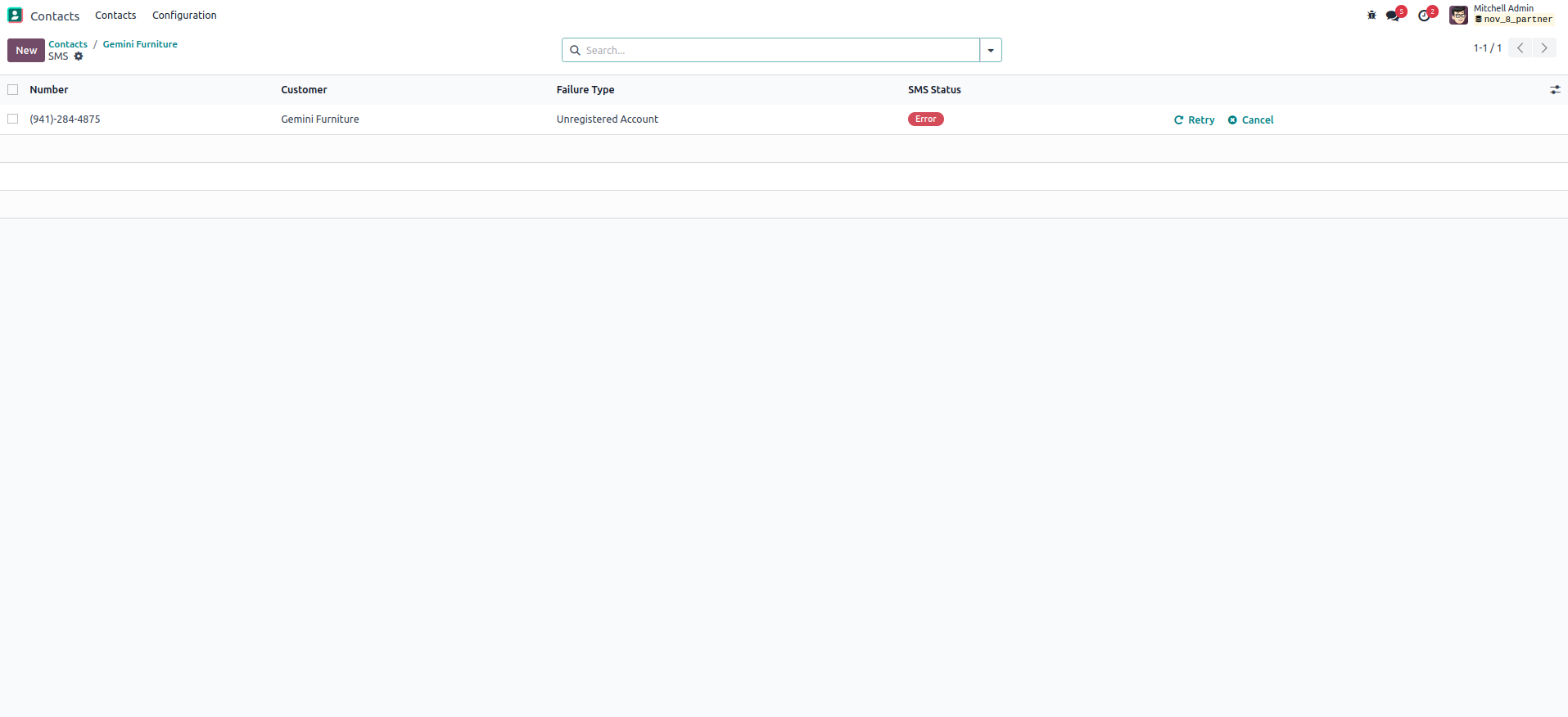Sort by SMS Status column header
Viewport: 1568px width, 717px height.
point(934,90)
